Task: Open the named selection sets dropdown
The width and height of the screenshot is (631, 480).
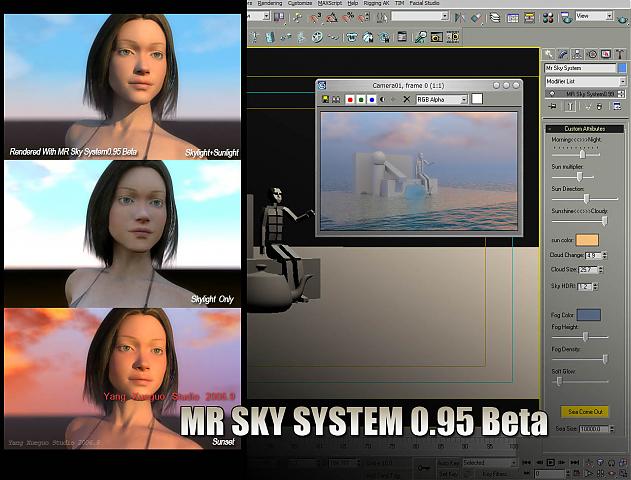Action: point(420,16)
